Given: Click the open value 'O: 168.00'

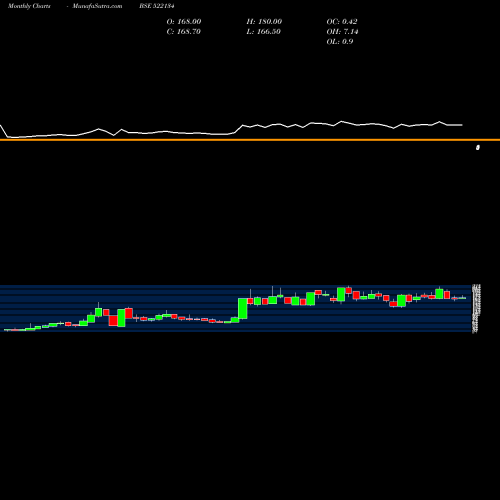Looking at the screenshot, I should tap(184, 22).
